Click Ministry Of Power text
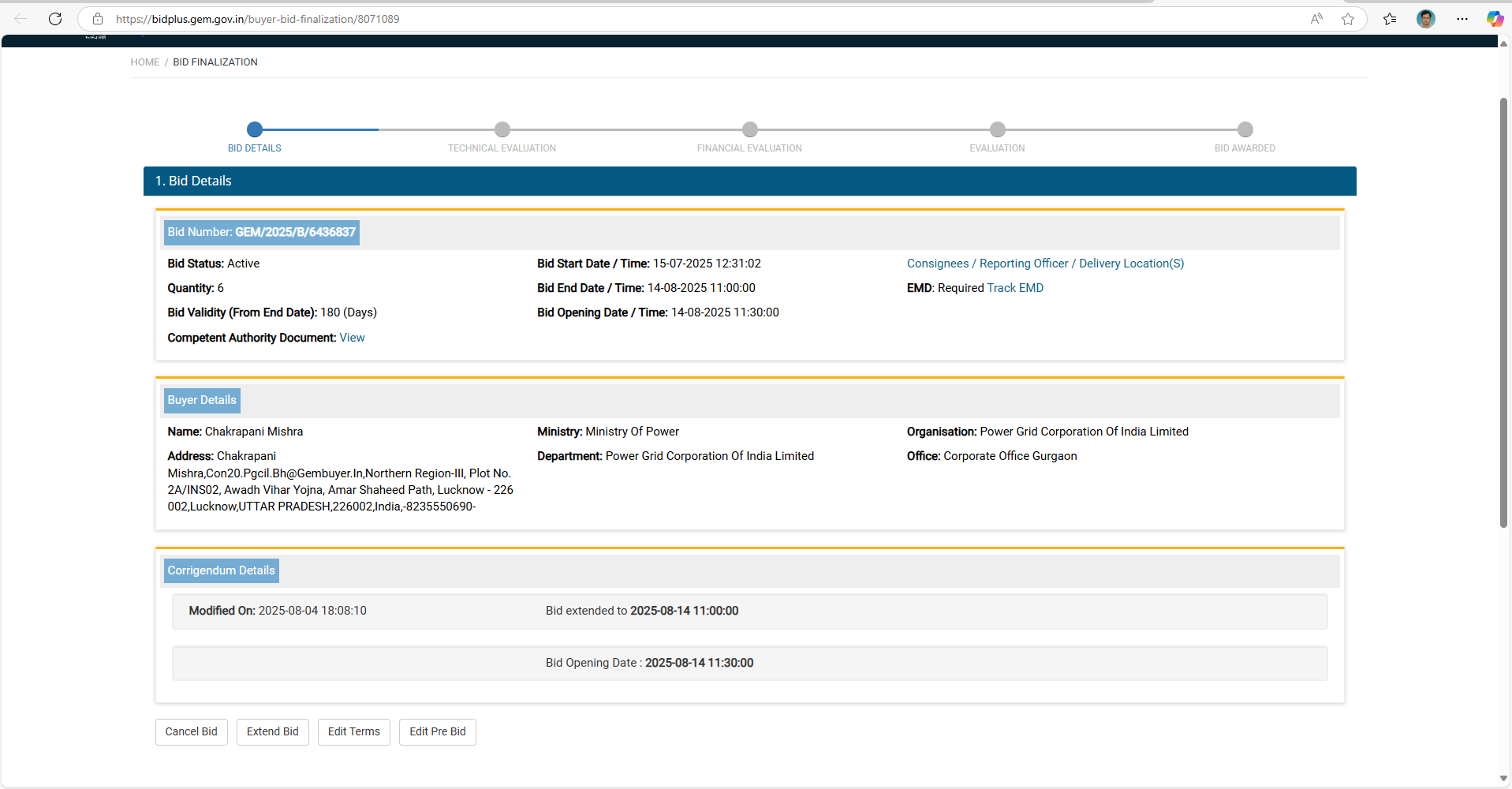The height and width of the screenshot is (789, 1512). (x=633, y=432)
